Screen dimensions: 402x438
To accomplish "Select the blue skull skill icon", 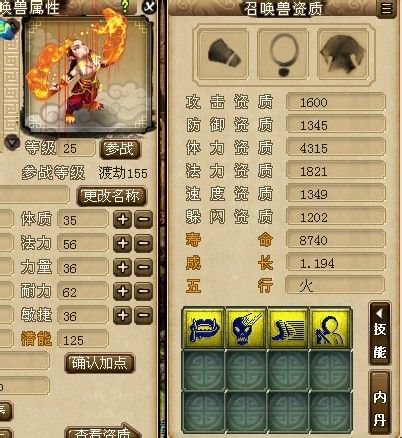I will tap(246, 329).
